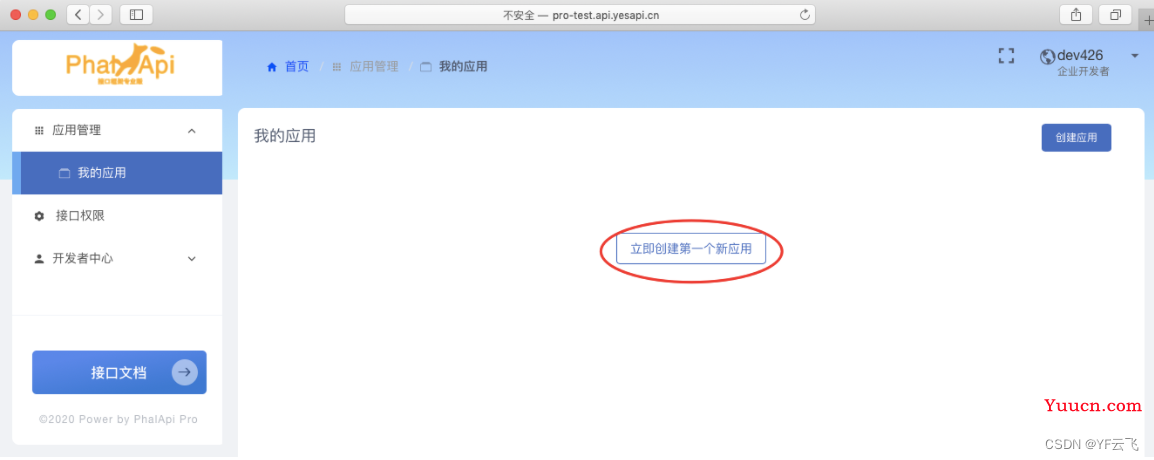Click the address bar URL field
The image size is (1154, 460).
click(x=580, y=14)
